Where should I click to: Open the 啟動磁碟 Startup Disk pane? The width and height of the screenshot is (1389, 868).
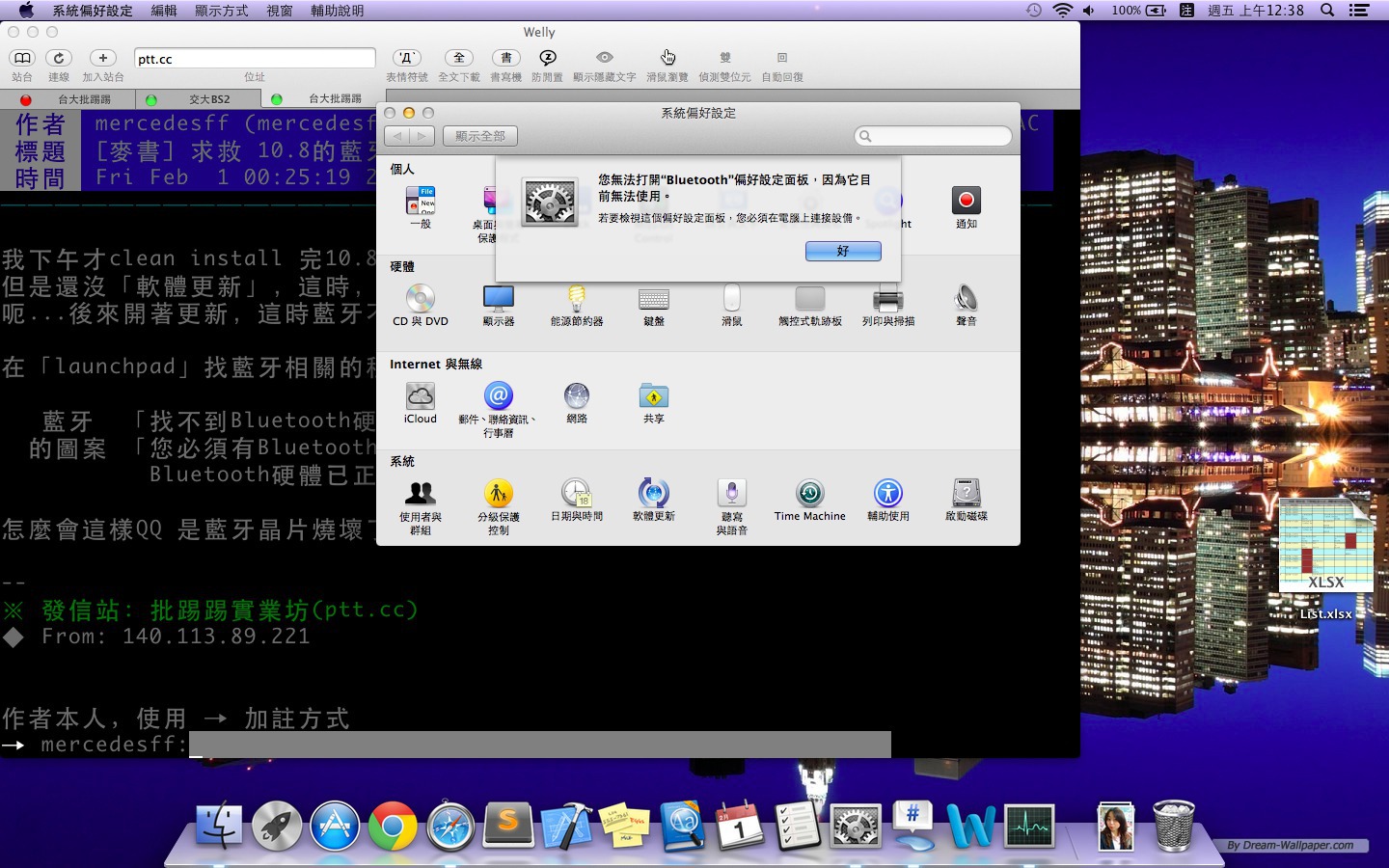point(967,500)
